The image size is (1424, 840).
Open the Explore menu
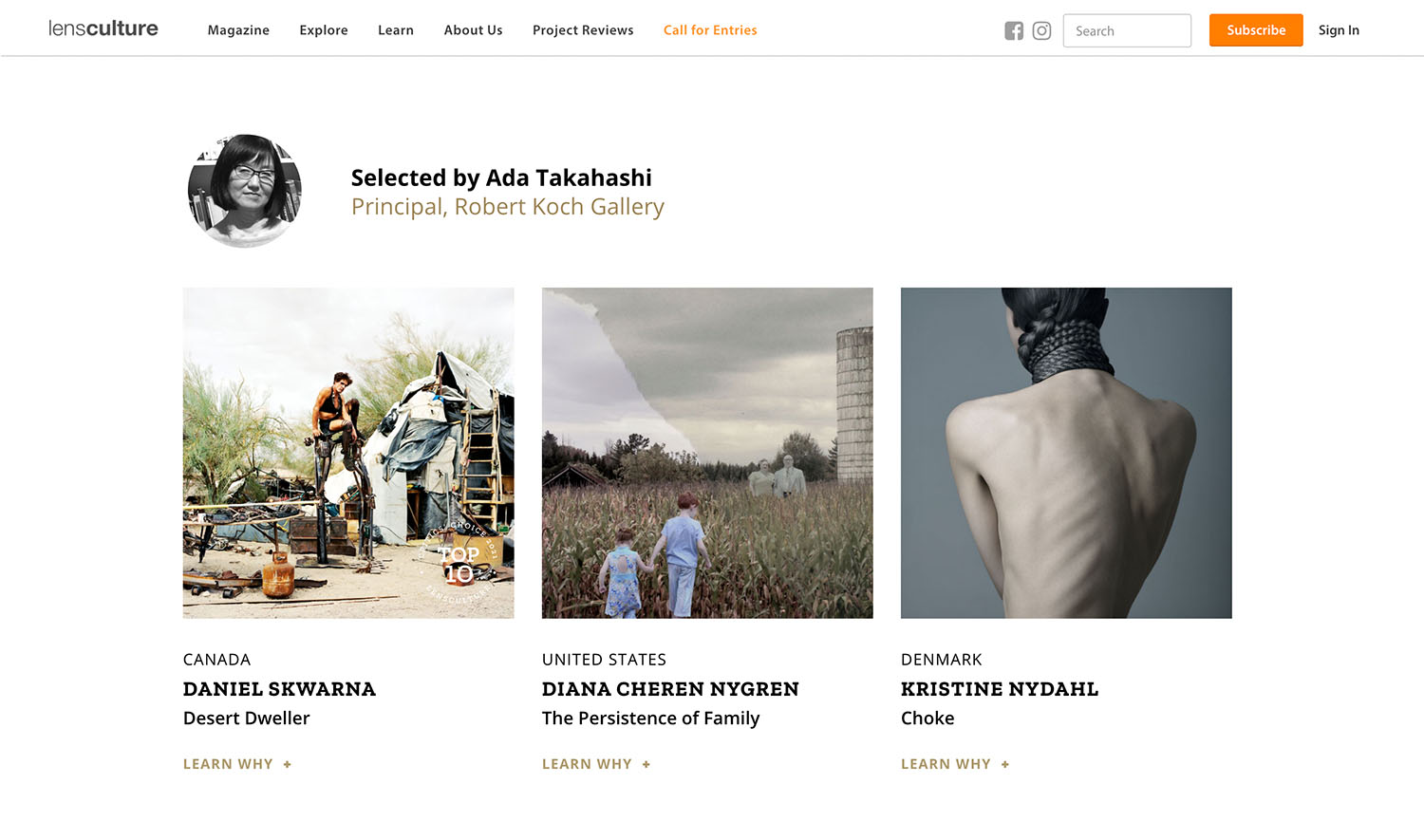[324, 30]
